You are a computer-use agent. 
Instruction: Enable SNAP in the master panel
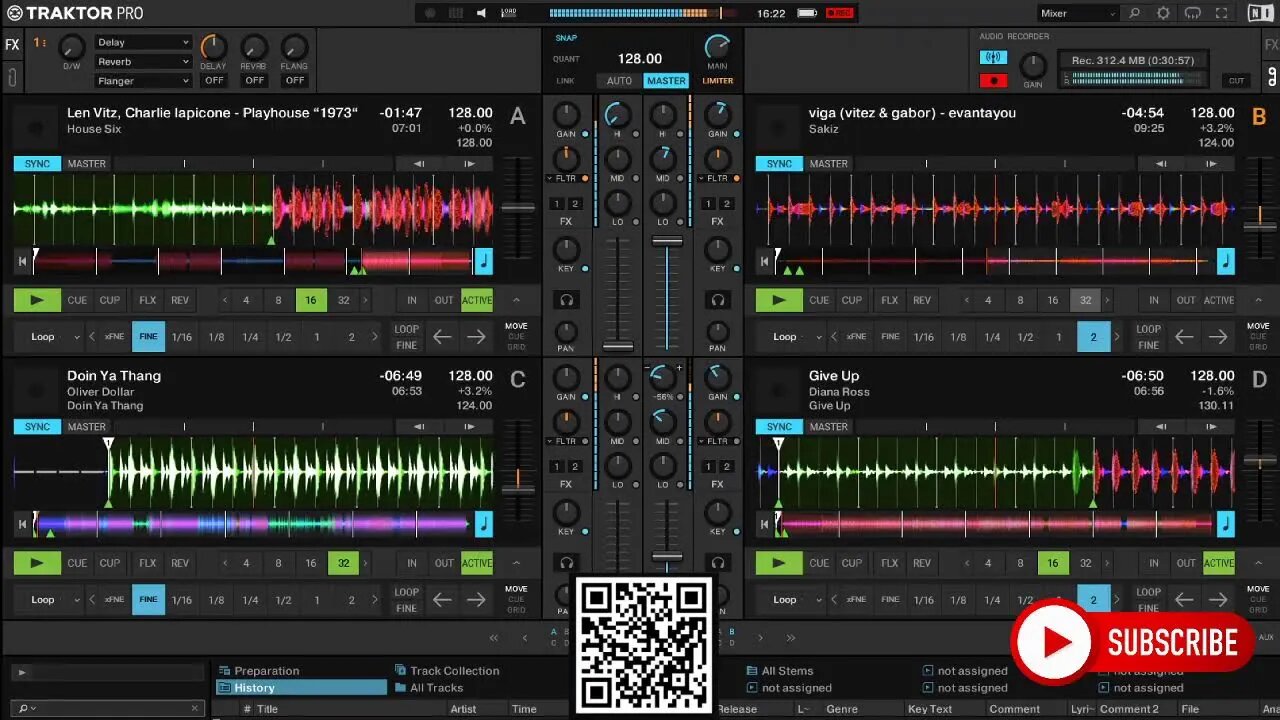[x=566, y=38]
